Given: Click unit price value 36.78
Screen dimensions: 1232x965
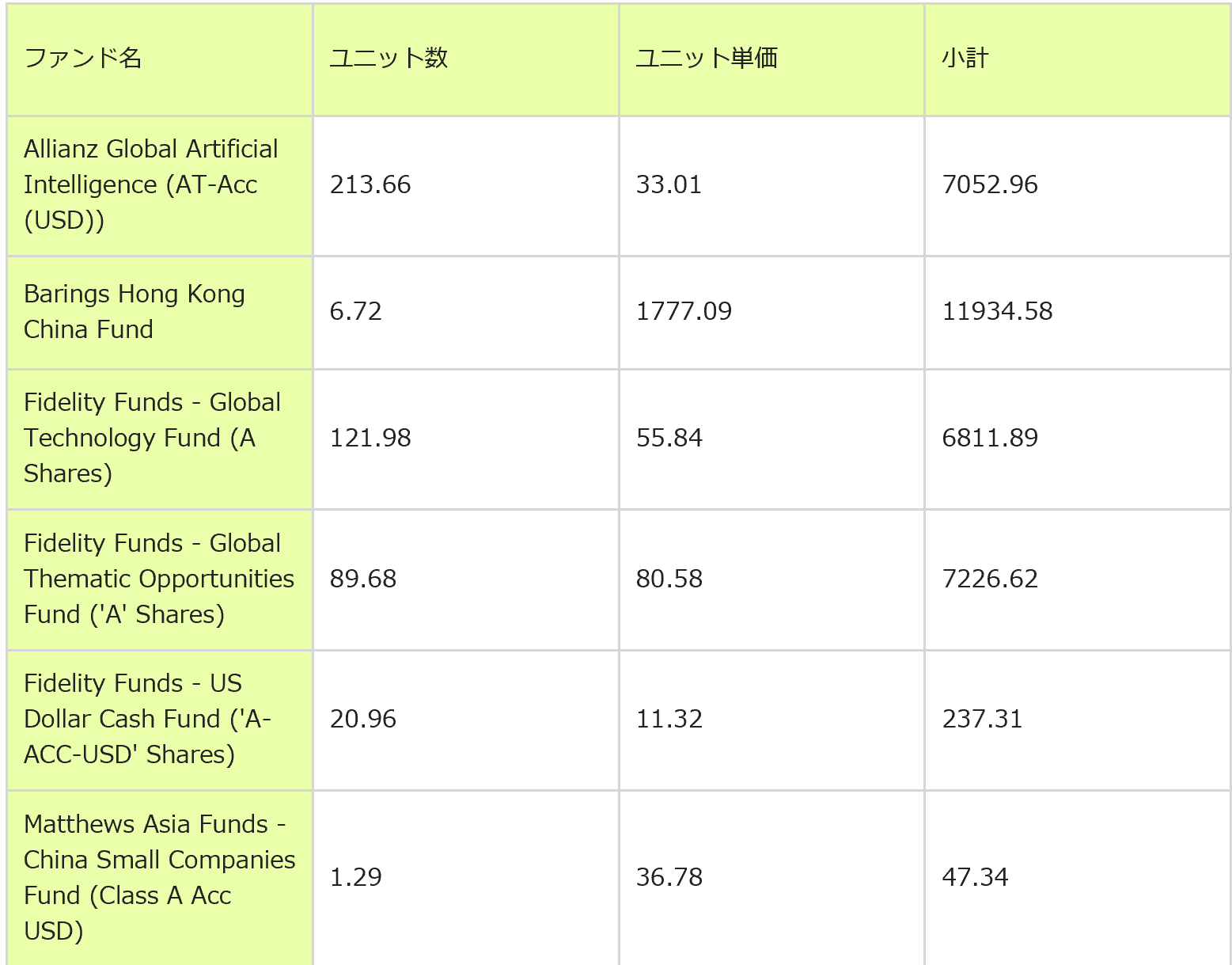Looking at the screenshot, I should 669,877.
